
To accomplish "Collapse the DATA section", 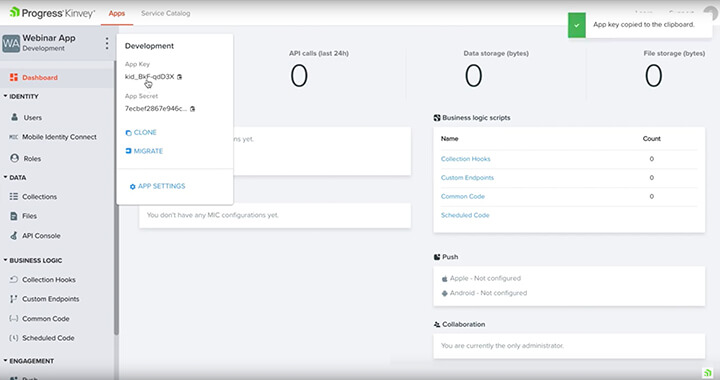I will [15, 178].
